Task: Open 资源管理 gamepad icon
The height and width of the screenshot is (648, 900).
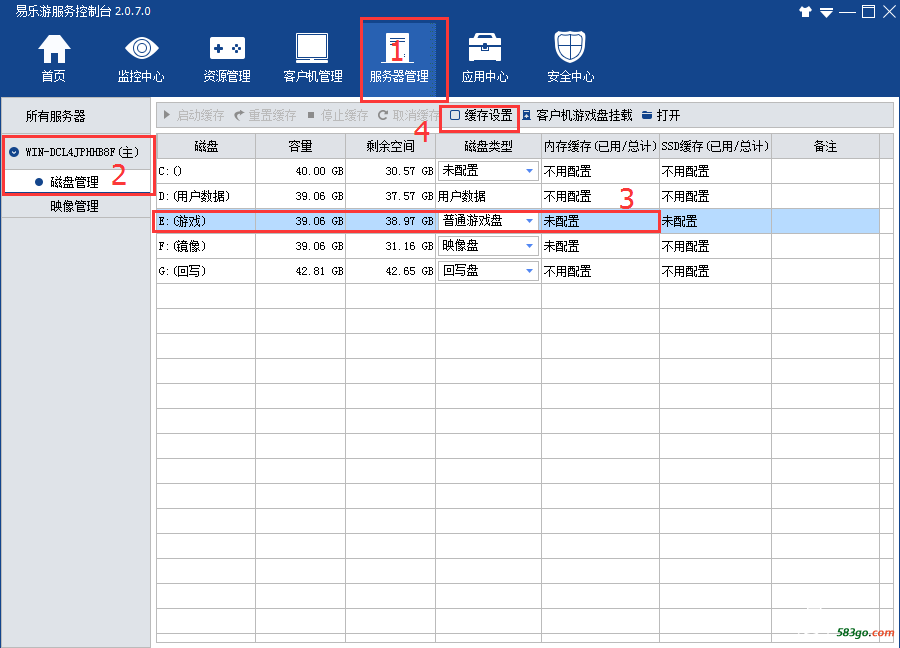Action: click(x=226, y=57)
